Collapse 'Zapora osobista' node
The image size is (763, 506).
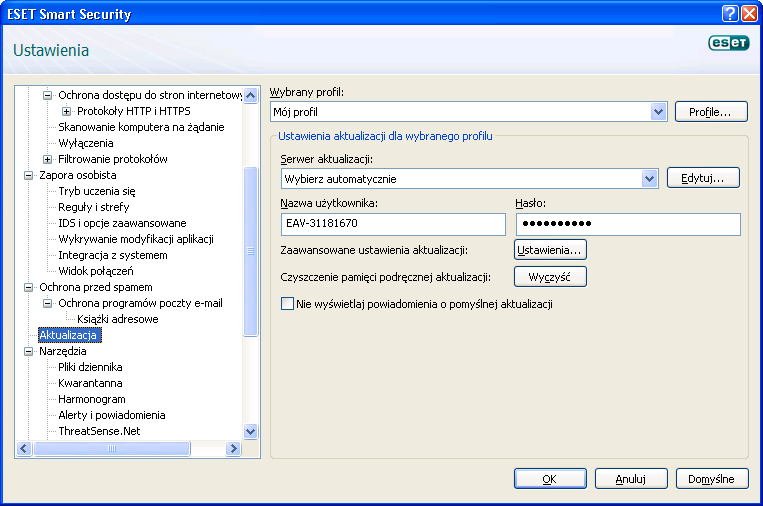(x=28, y=175)
